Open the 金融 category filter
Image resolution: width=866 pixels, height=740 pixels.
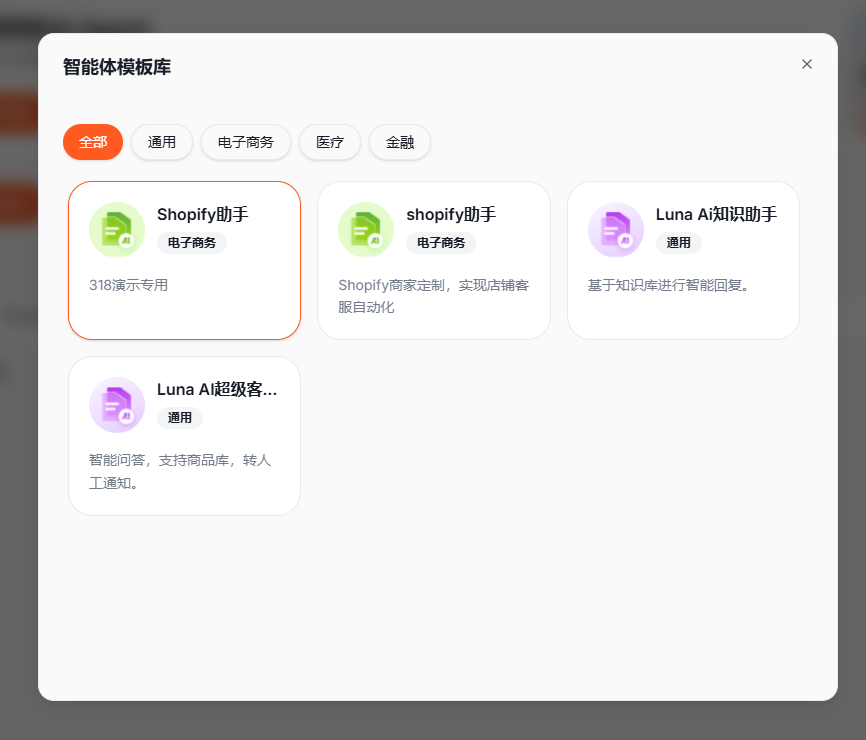[x=400, y=142]
